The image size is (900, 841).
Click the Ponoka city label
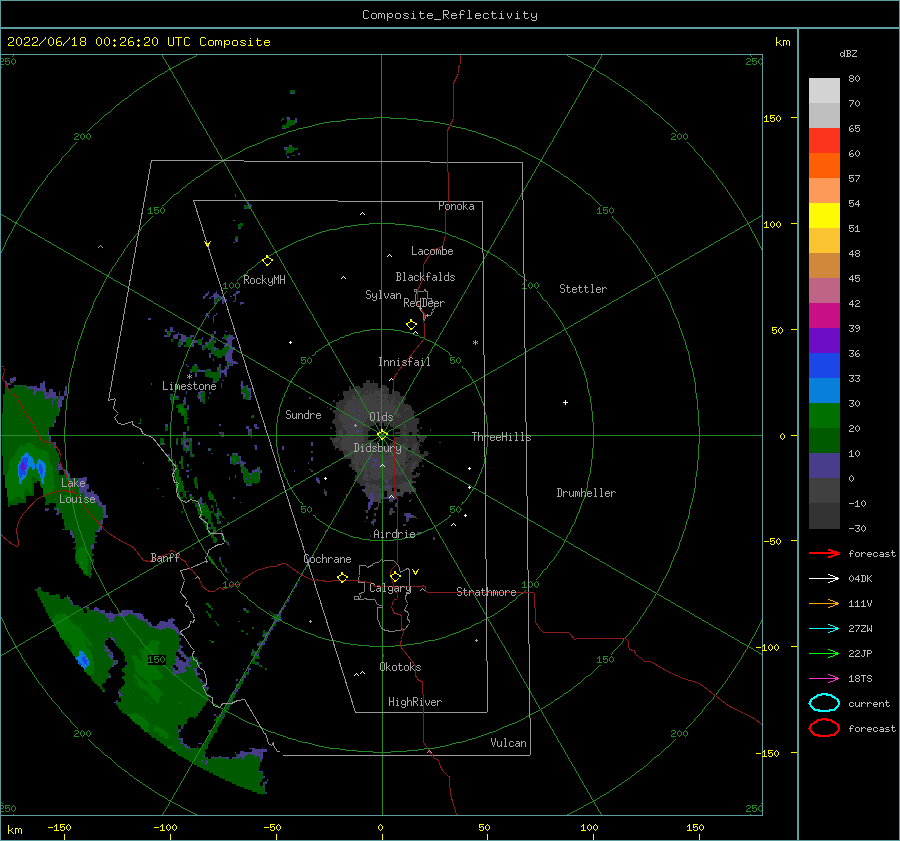456,206
